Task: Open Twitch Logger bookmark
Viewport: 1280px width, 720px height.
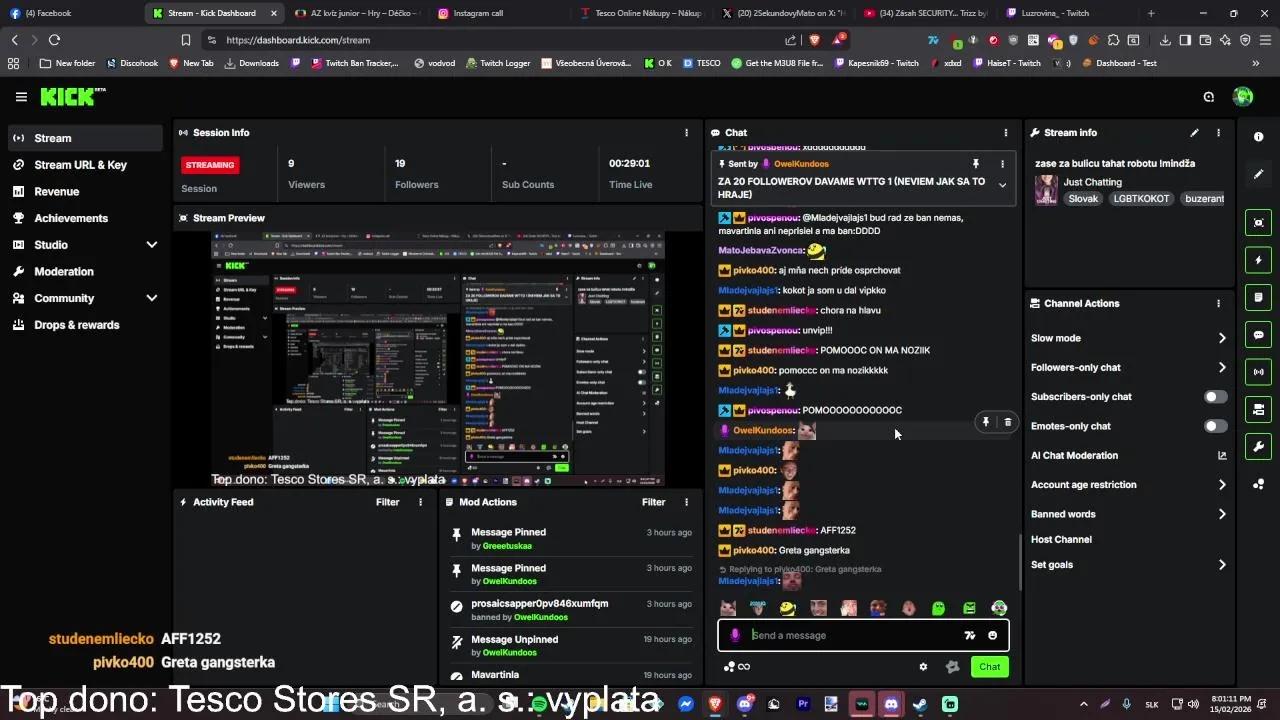Action: 497,63
